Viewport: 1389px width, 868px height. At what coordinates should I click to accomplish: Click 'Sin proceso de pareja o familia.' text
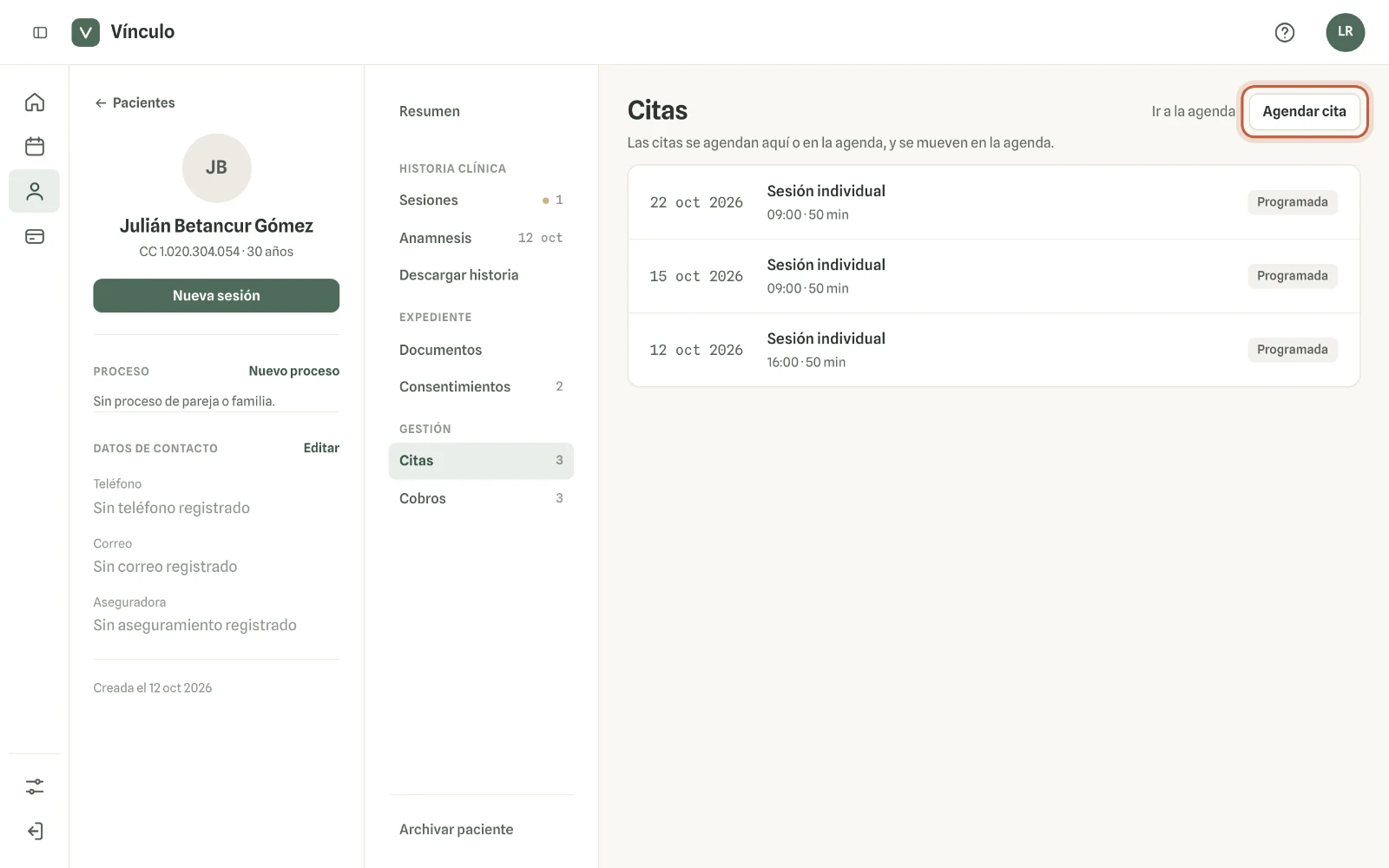tap(184, 401)
